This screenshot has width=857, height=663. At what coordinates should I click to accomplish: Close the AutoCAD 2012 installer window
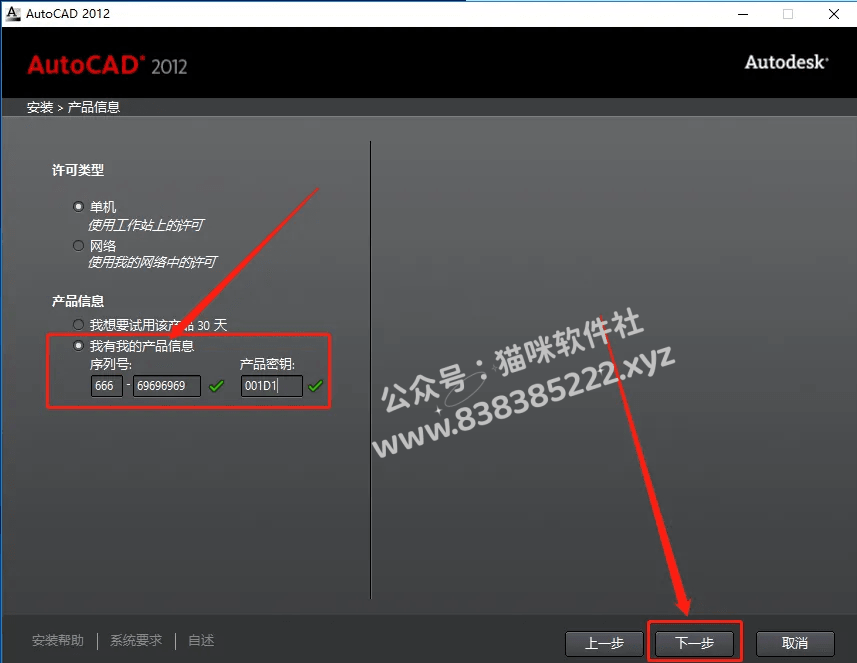coord(833,14)
